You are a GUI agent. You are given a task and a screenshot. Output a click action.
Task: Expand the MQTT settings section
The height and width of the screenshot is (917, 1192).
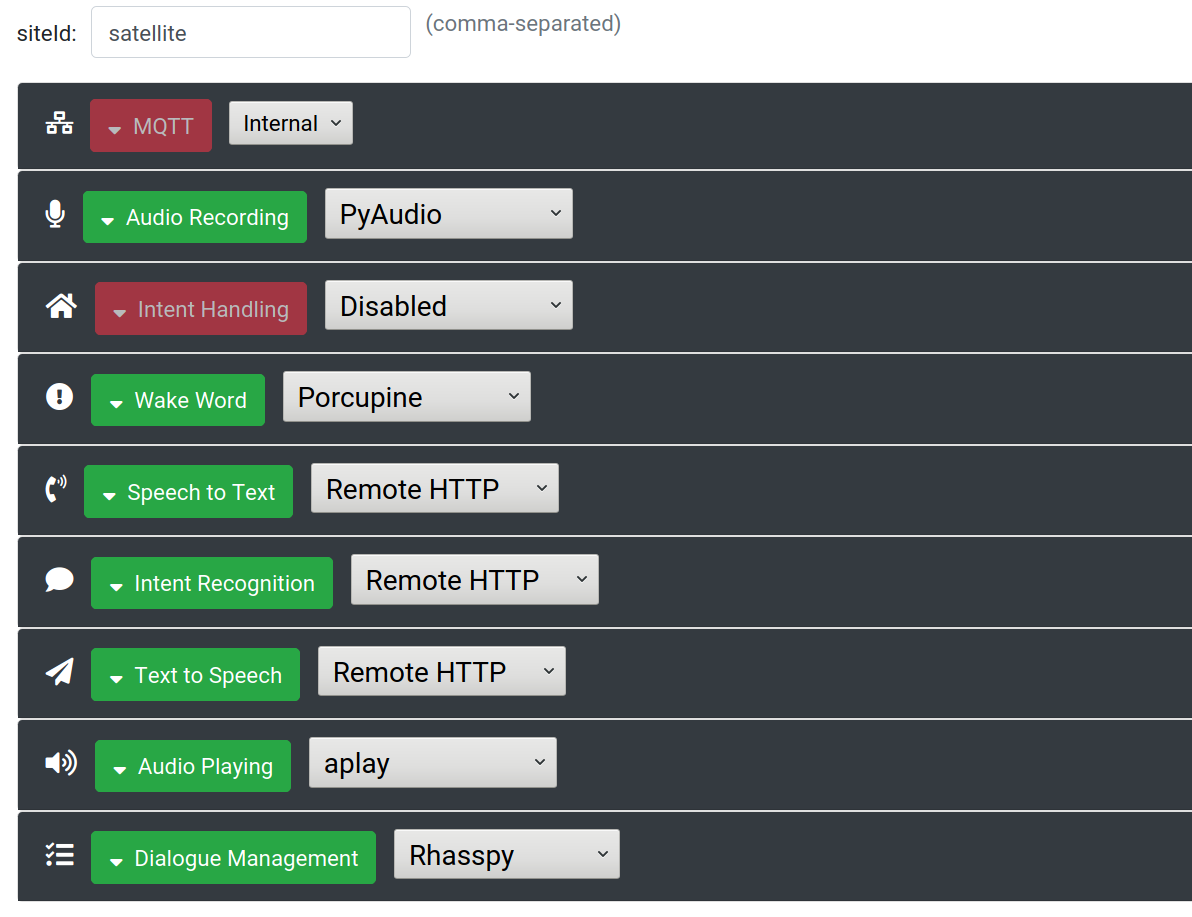point(150,125)
